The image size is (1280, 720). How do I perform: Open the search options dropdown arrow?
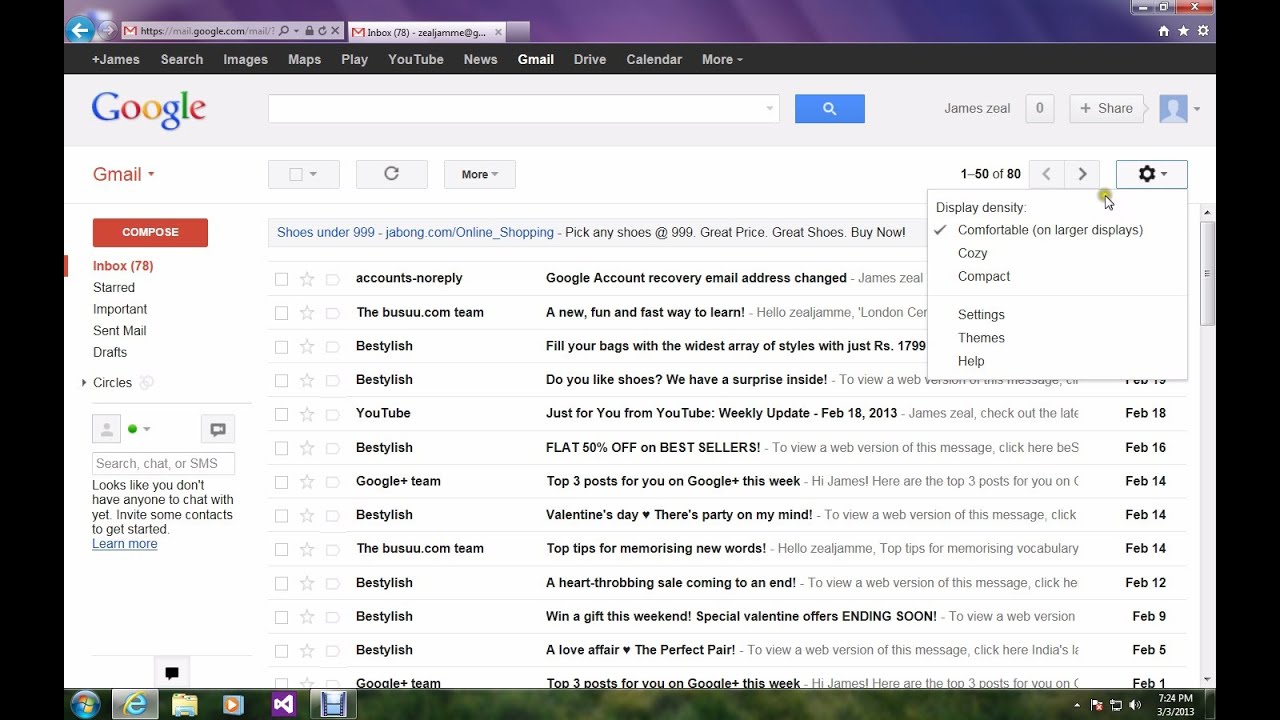pos(769,109)
